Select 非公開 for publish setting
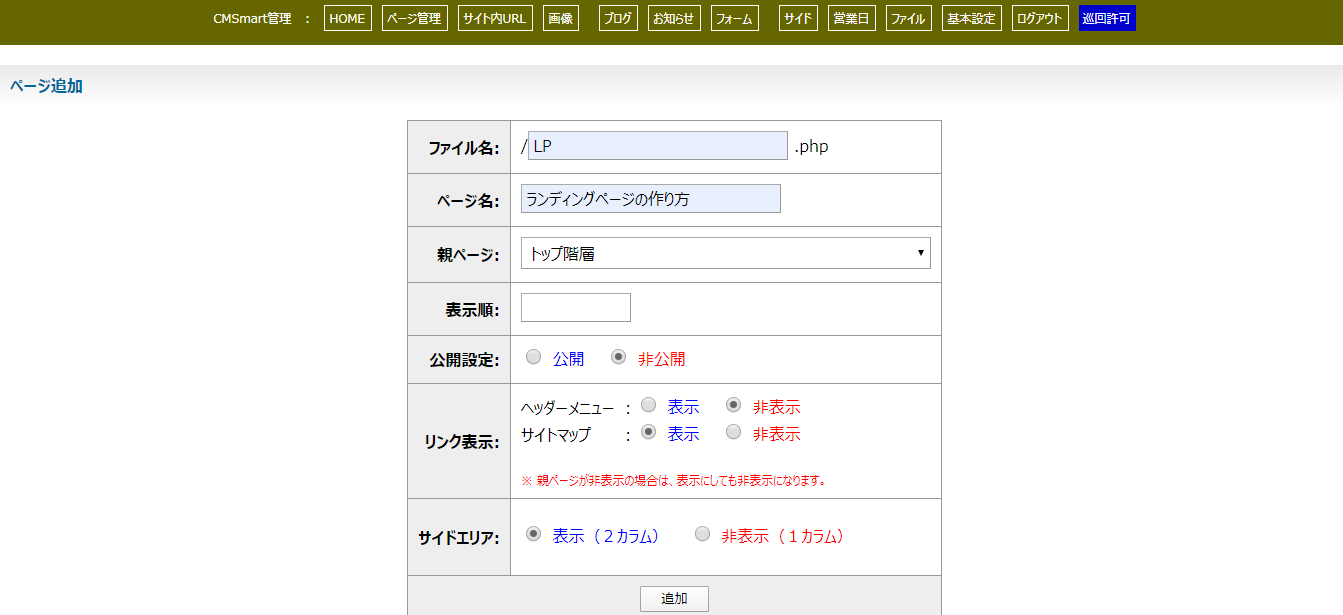 point(619,357)
